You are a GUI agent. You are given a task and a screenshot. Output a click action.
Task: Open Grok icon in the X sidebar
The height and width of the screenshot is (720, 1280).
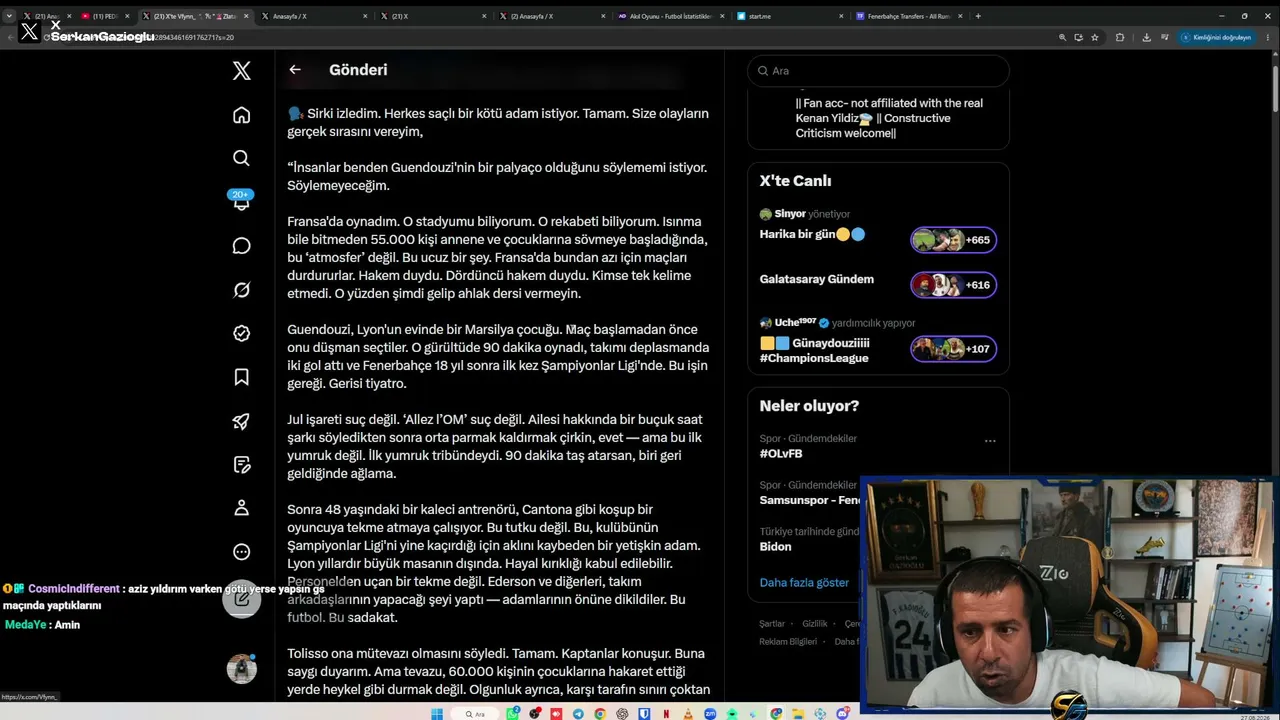(x=241, y=290)
